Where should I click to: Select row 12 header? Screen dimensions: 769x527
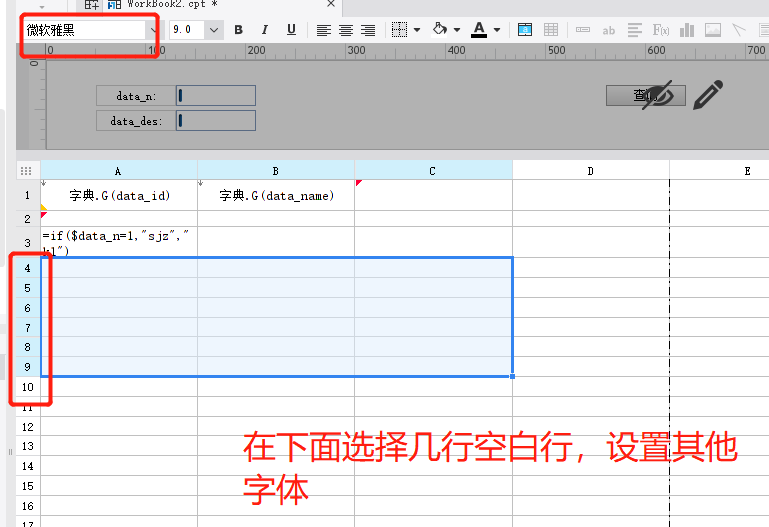(x=28, y=427)
